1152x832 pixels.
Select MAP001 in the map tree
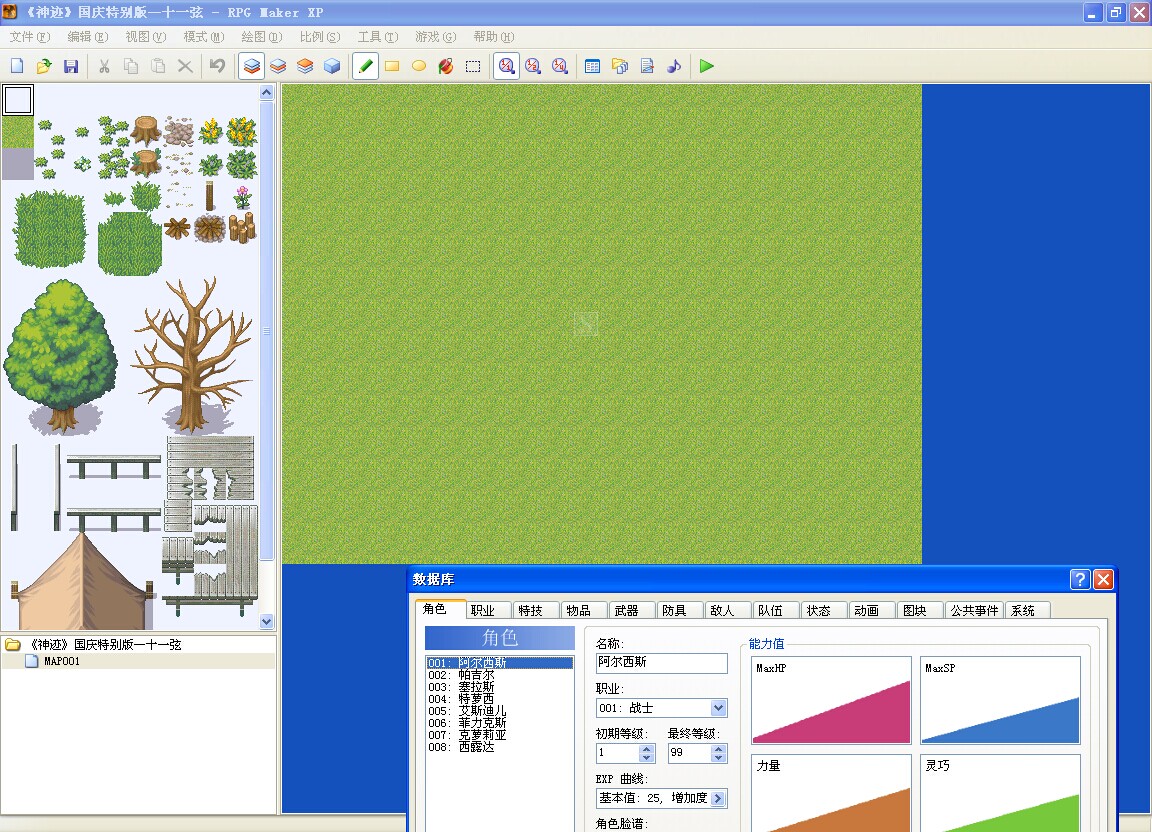[x=62, y=661]
